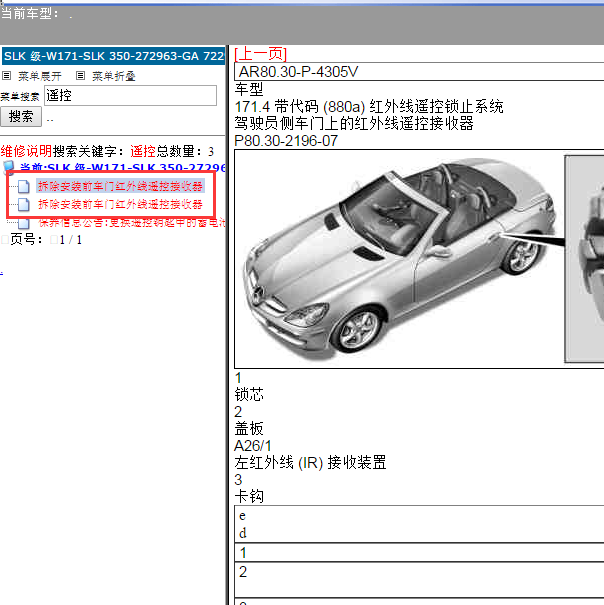Click the 维修说明 label in results header
Viewport: 604px width, 605px height.
[26, 151]
